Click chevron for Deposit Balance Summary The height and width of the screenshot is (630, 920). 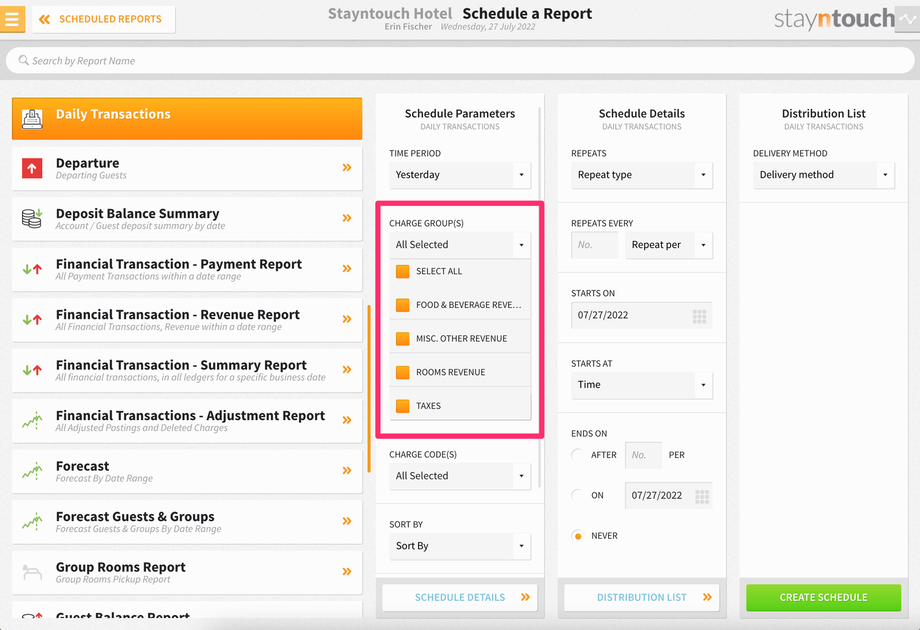pos(347,218)
